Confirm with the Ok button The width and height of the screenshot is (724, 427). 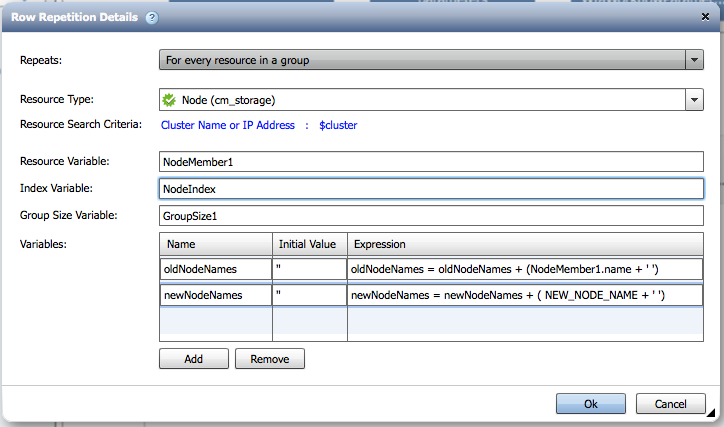pyautogui.click(x=591, y=404)
